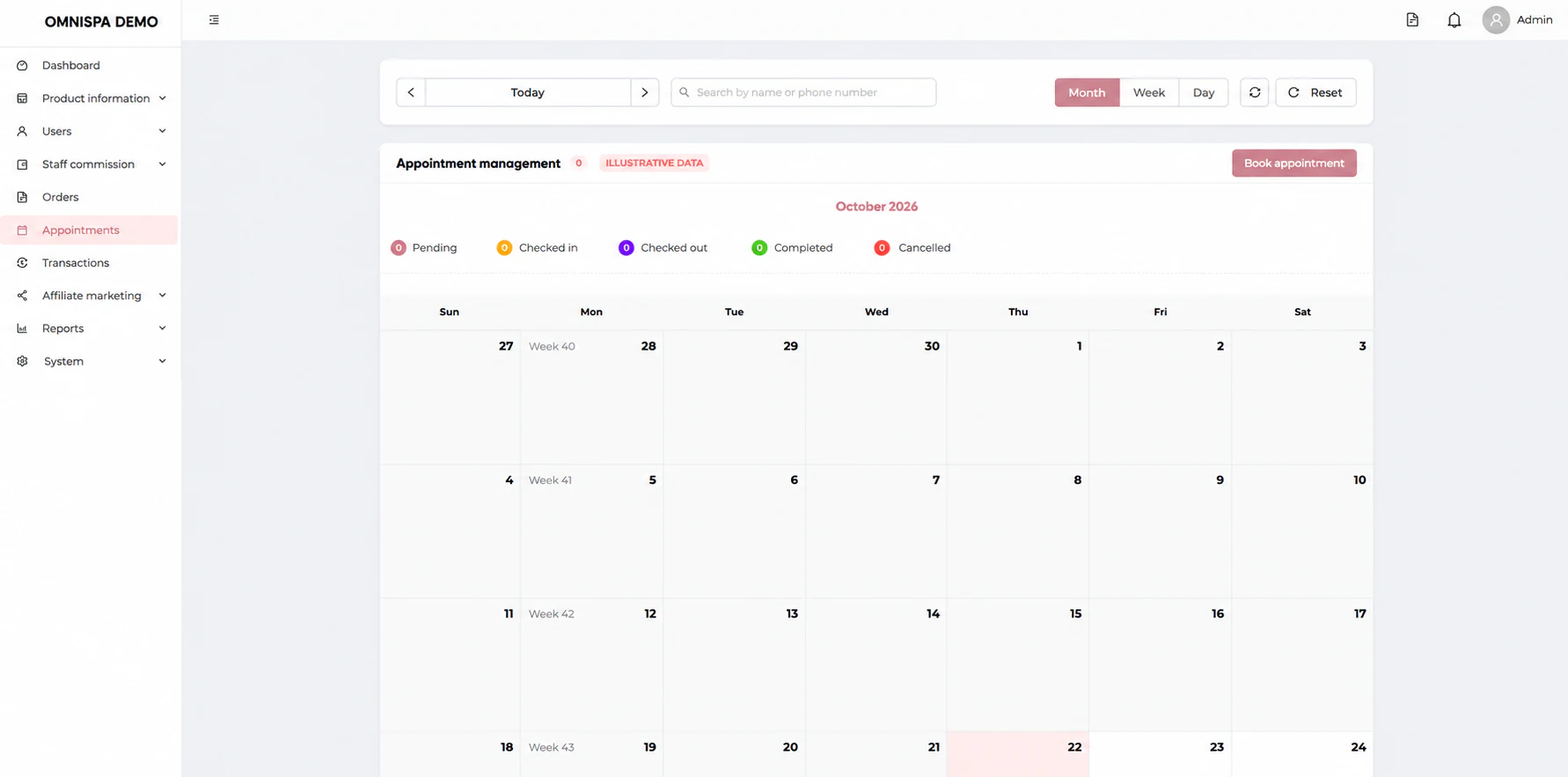Expand Affiliate marketing chevron
1568x777 pixels.
point(163,296)
